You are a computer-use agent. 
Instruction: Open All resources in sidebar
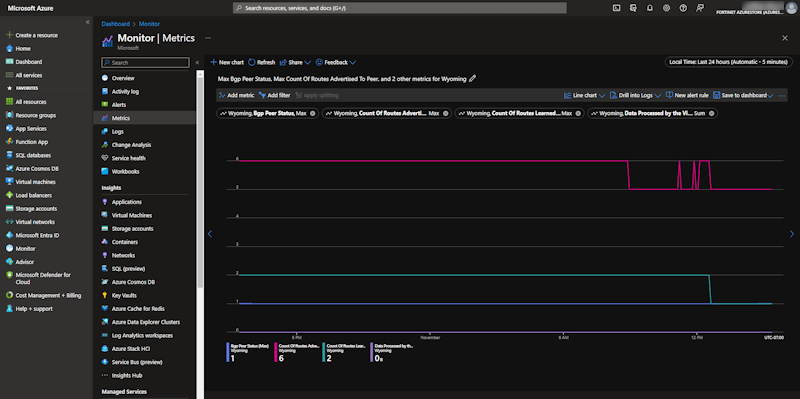coord(31,102)
